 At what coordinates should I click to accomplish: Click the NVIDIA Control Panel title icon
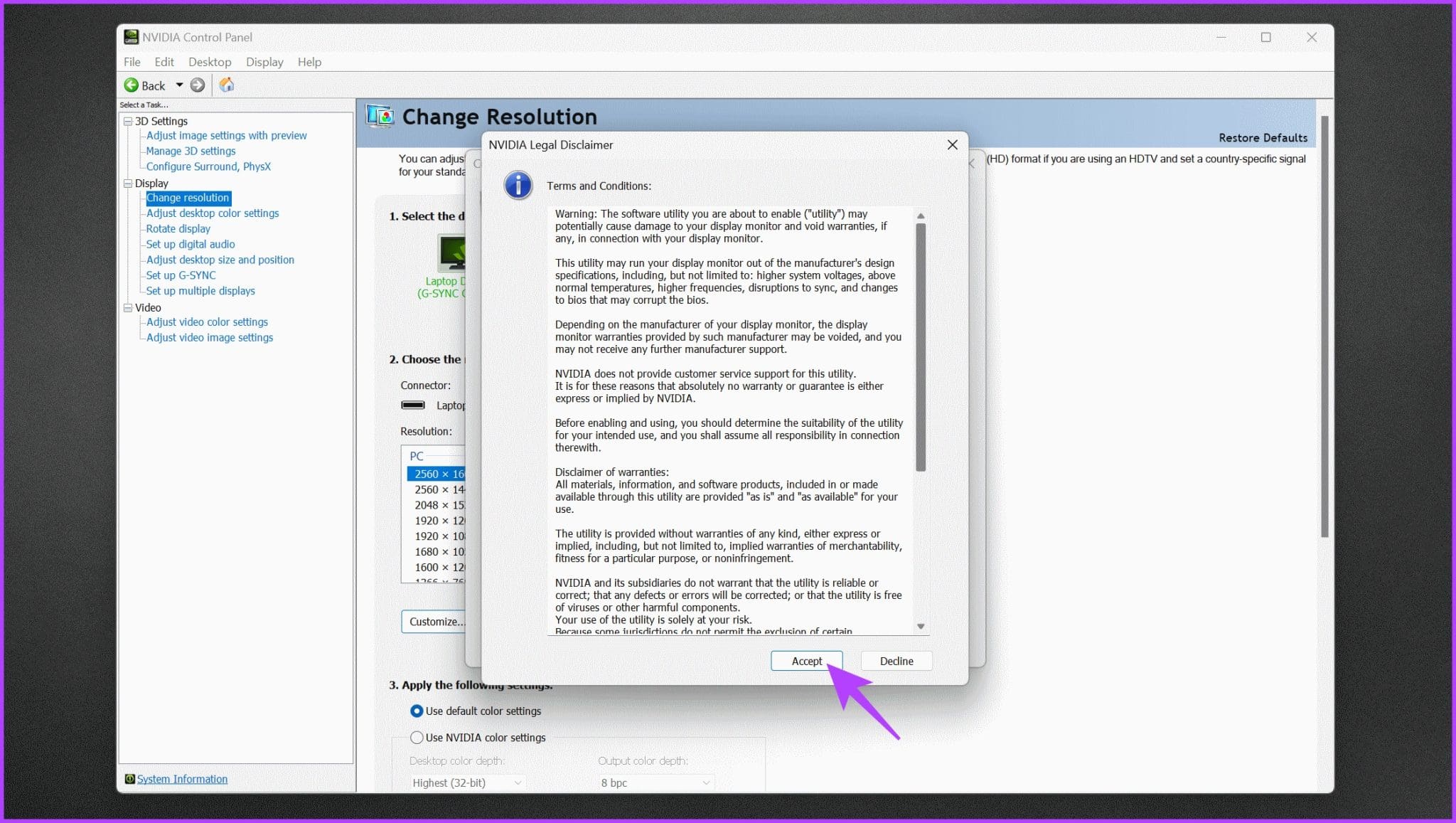click(131, 37)
